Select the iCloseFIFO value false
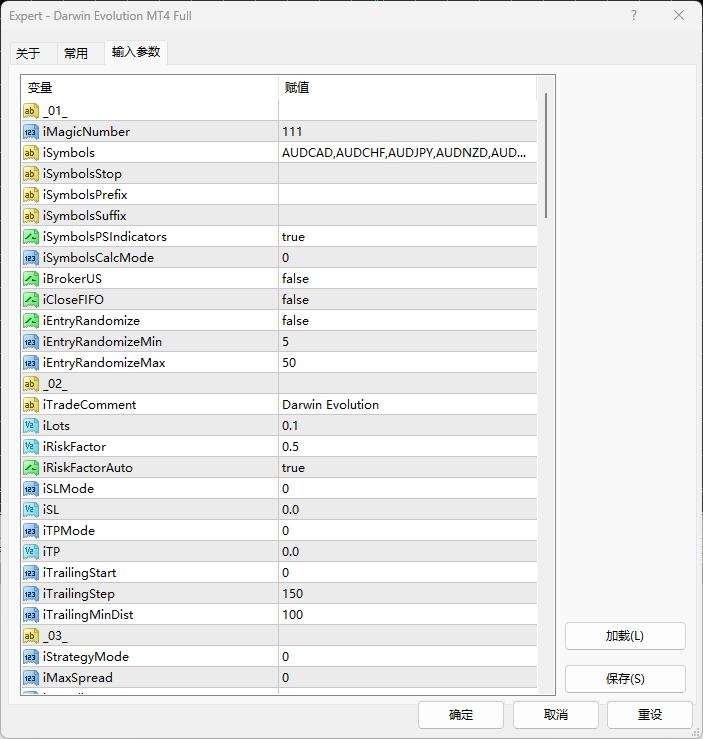703x739 pixels. [x=295, y=300]
